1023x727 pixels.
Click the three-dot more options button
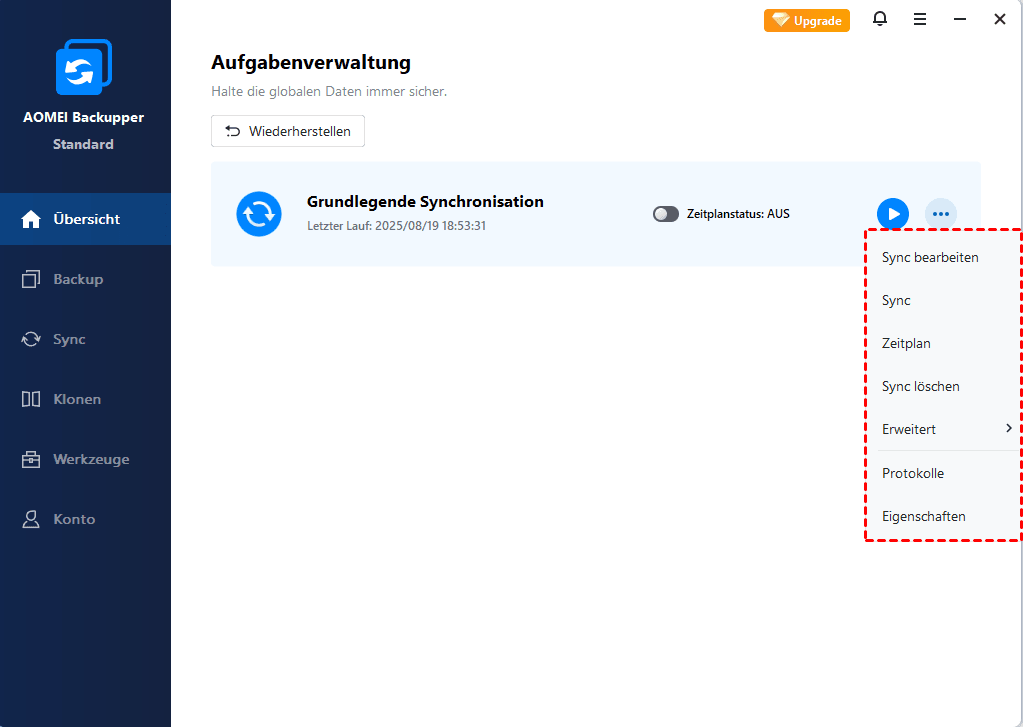[x=941, y=214]
